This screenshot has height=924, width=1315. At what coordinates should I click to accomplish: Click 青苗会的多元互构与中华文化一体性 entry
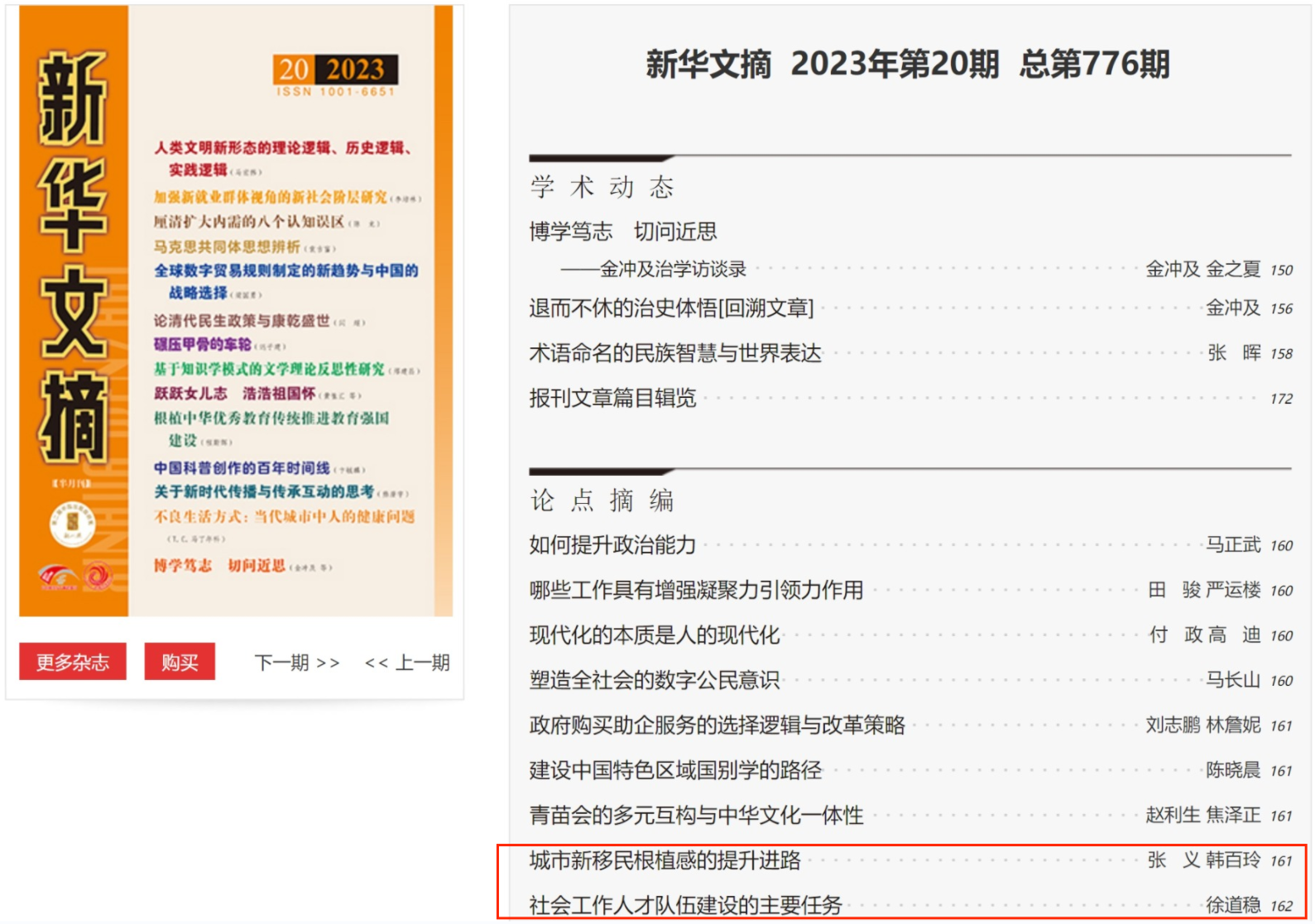tap(696, 816)
